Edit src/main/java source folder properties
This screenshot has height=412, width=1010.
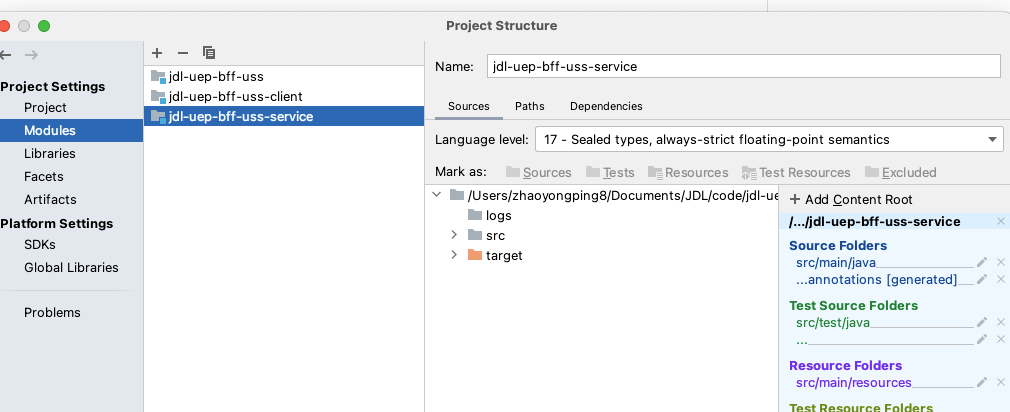point(982,262)
